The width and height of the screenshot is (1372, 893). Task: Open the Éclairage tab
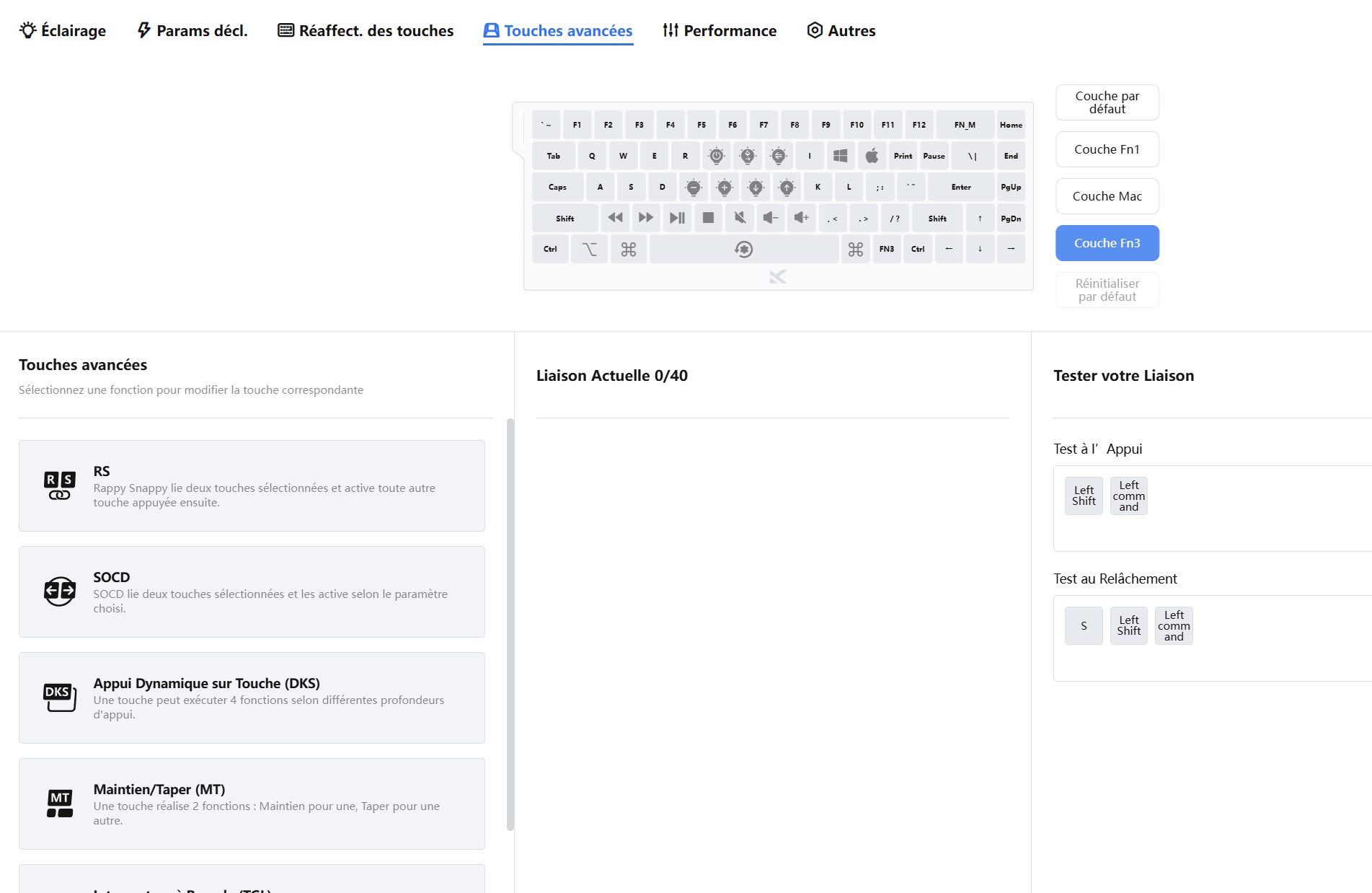tap(63, 31)
